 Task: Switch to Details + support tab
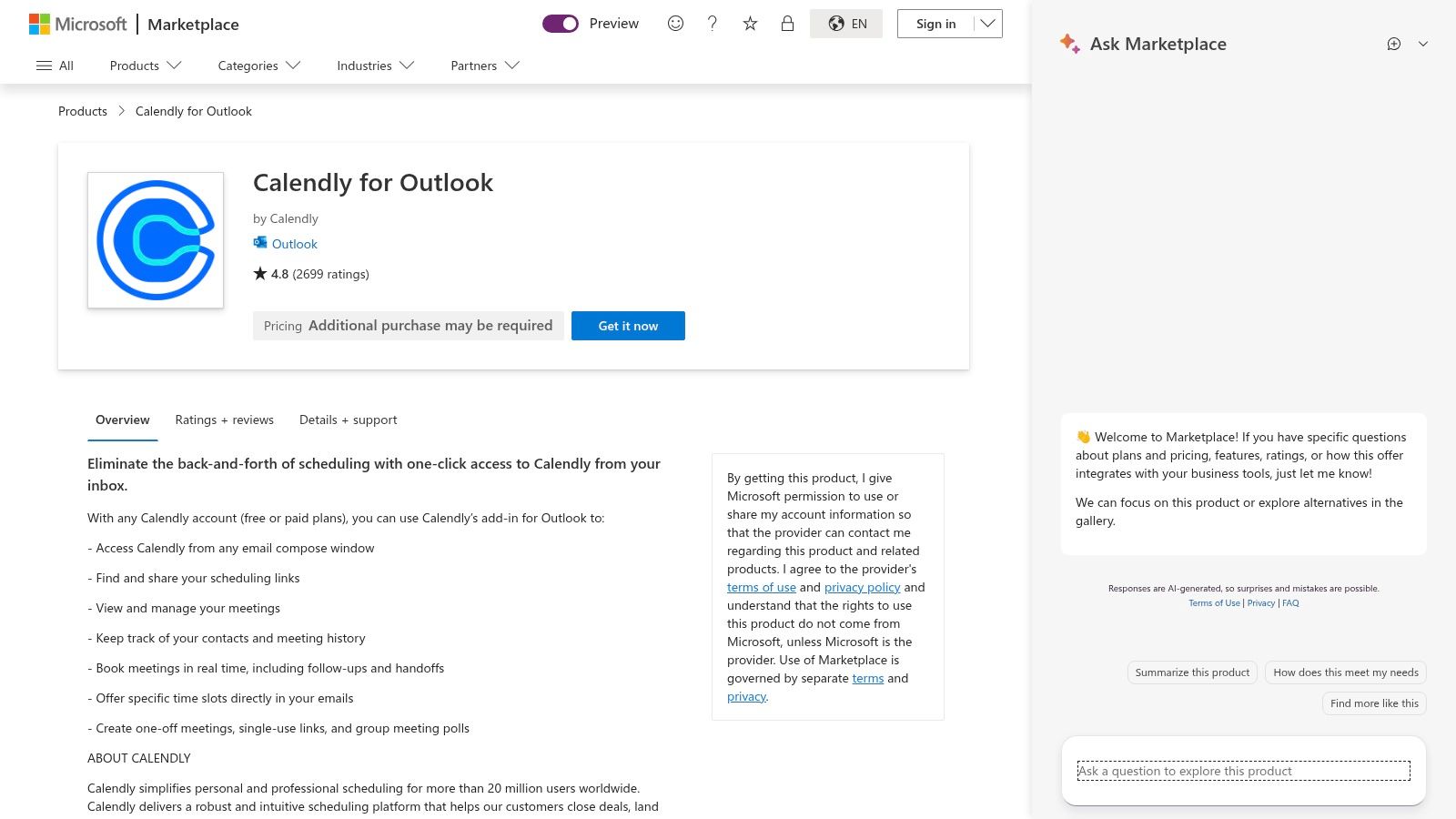pos(349,420)
